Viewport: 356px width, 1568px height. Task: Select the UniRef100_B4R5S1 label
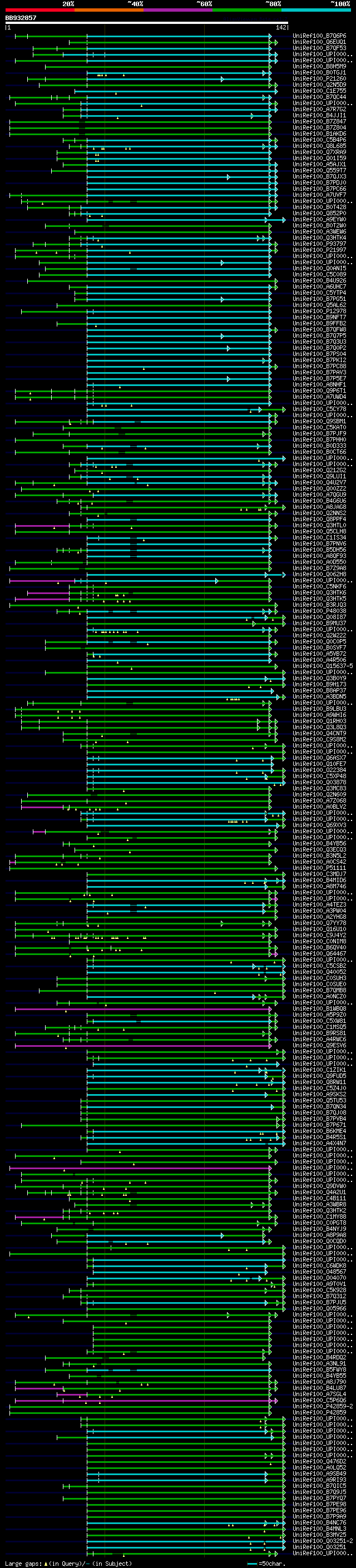point(319,1137)
